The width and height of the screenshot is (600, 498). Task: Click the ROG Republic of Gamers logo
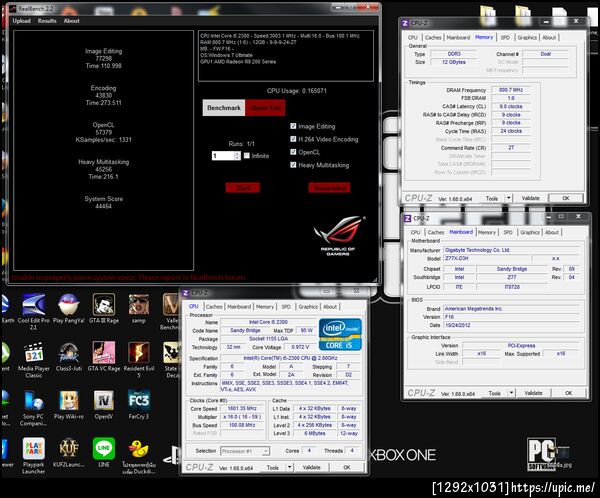[338, 235]
